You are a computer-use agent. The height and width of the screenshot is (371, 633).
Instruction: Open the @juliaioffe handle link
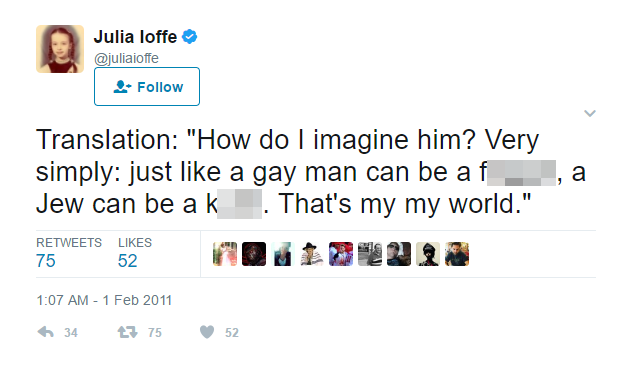tap(126, 58)
